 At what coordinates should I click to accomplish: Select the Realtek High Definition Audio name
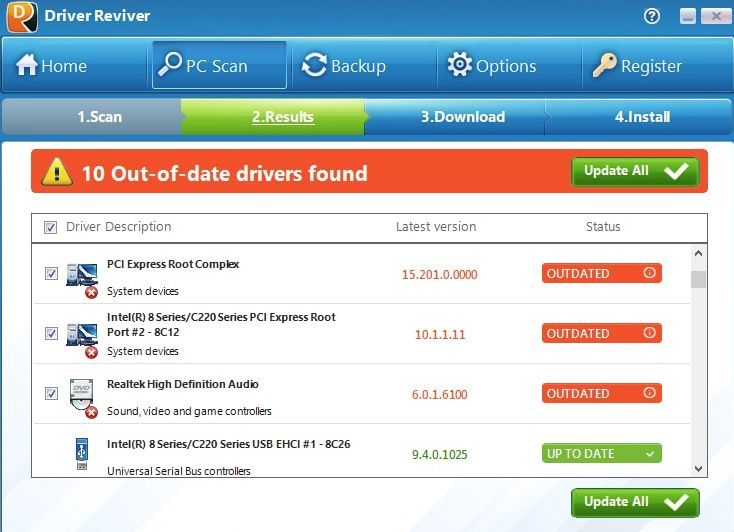tap(183, 384)
